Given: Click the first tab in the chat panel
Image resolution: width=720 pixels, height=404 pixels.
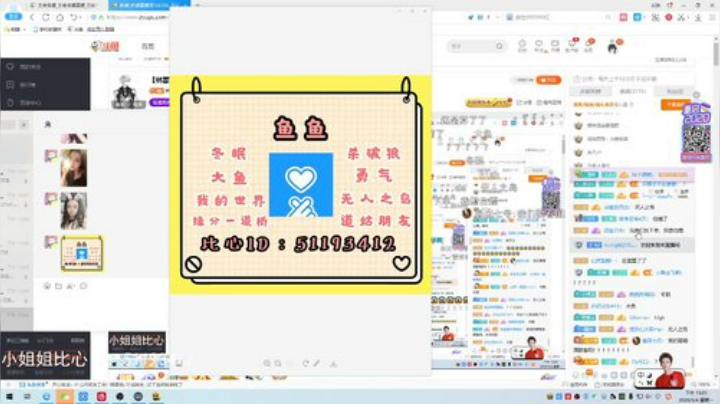Looking at the screenshot, I should tap(591, 91).
